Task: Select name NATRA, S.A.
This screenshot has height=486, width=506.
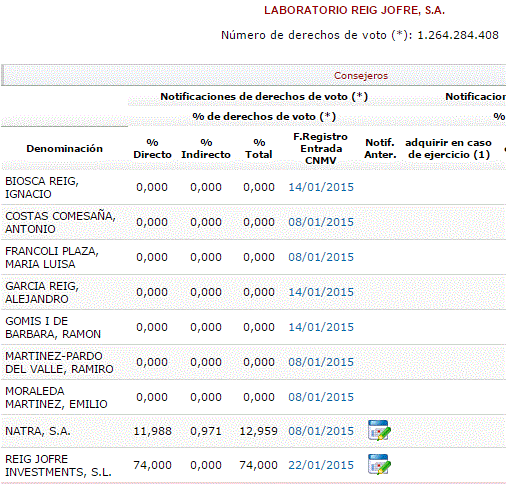Action: pyautogui.click(x=38, y=431)
